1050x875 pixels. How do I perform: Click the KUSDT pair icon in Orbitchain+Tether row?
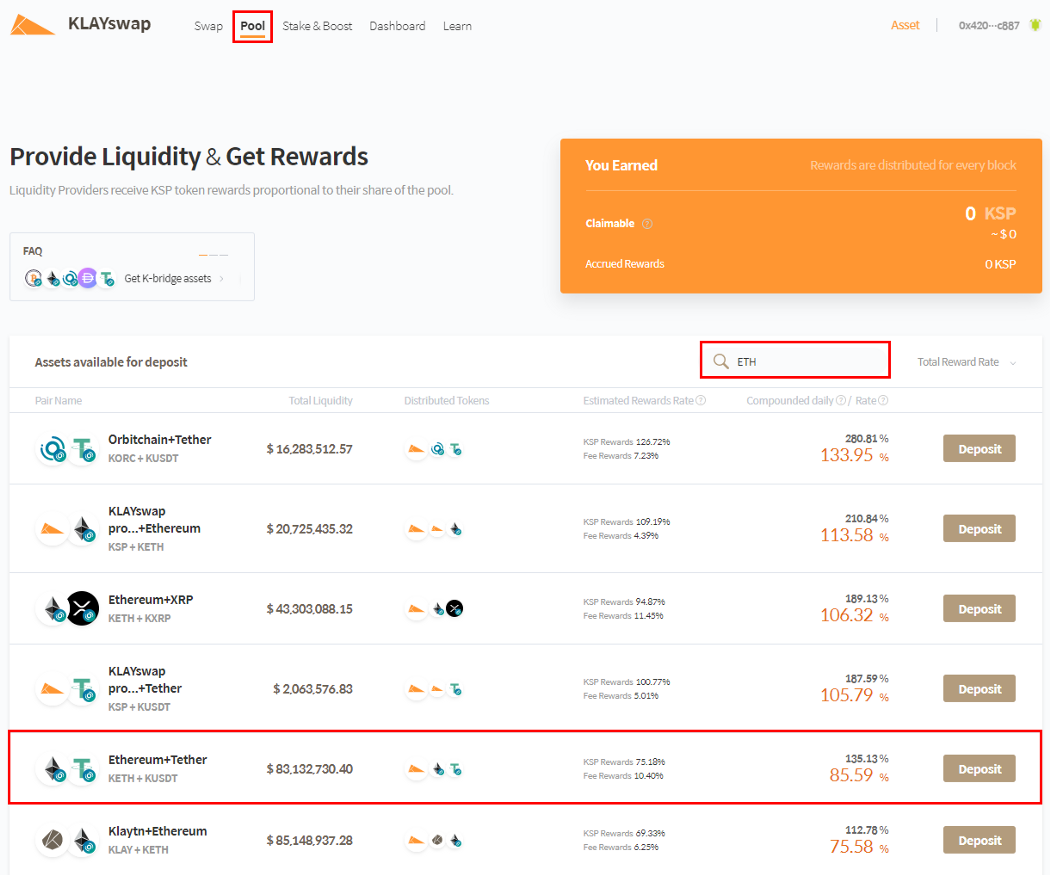click(x=83, y=449)
